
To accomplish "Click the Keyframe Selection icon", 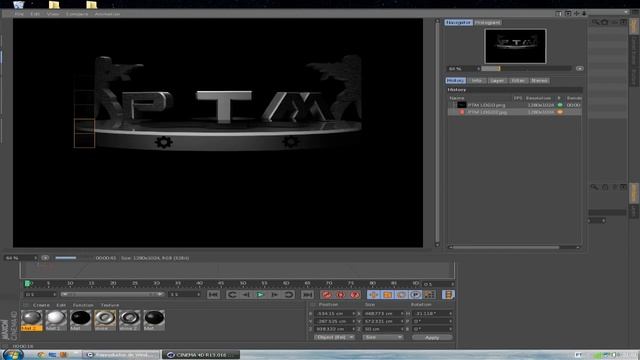I will (355, 294).
